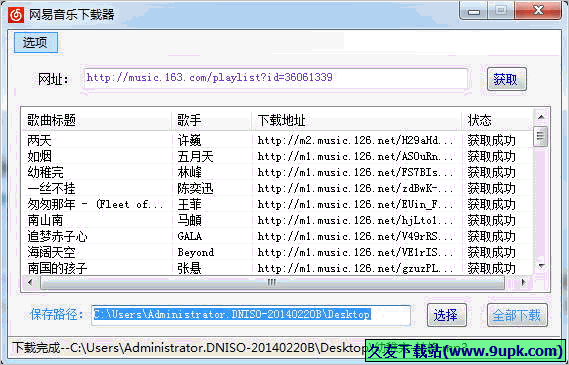Click download URL ending FS7BIs...
This screenshot has width=569, height=365.
point(356,172)
